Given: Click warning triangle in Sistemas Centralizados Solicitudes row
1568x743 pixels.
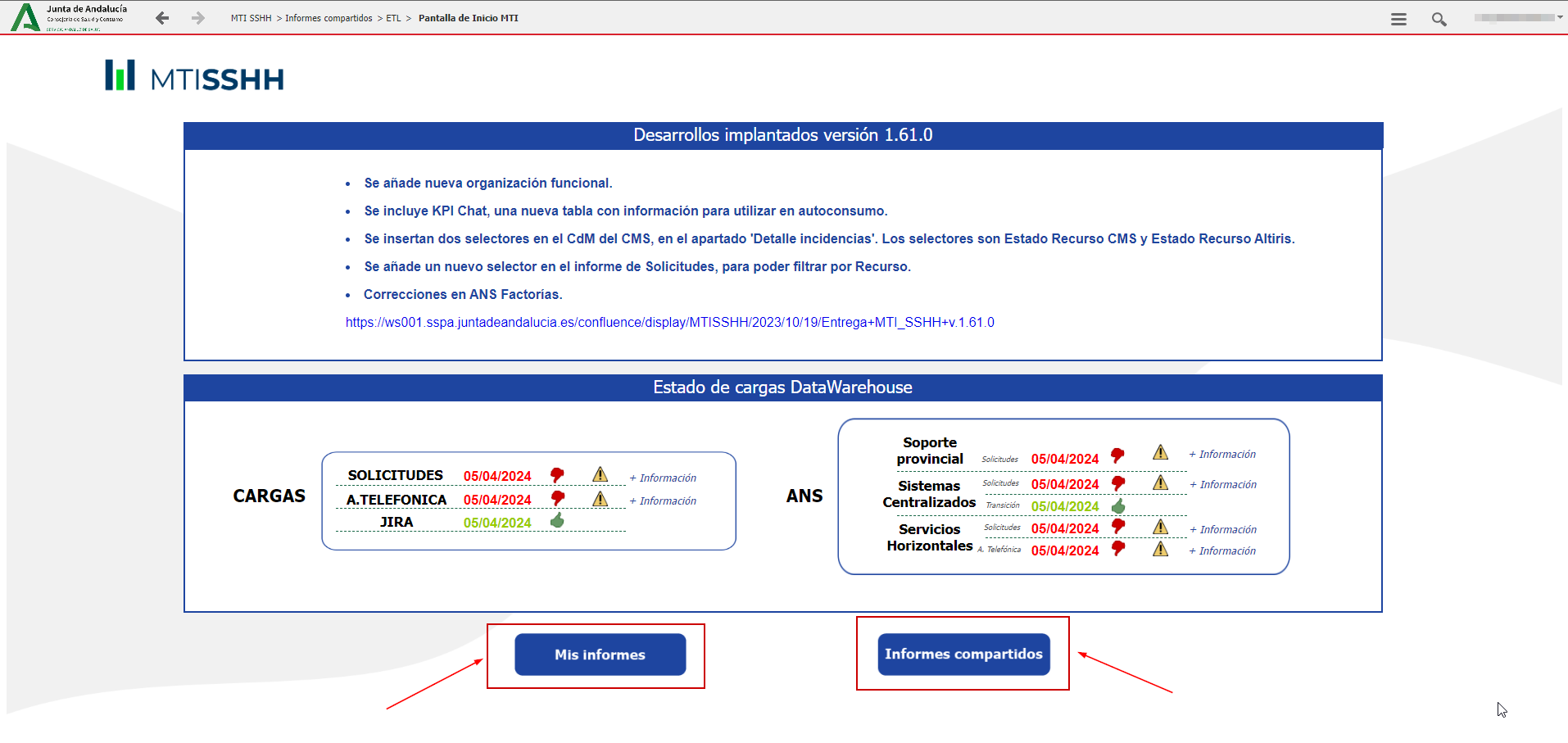Looking at the screenshot, I should [1161, 482].
